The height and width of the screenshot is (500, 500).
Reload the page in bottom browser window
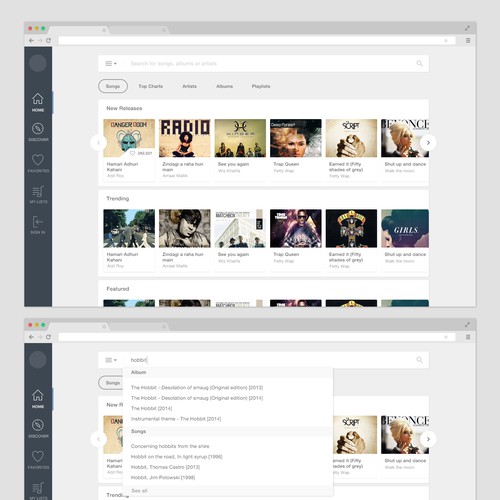coord(48,337)
